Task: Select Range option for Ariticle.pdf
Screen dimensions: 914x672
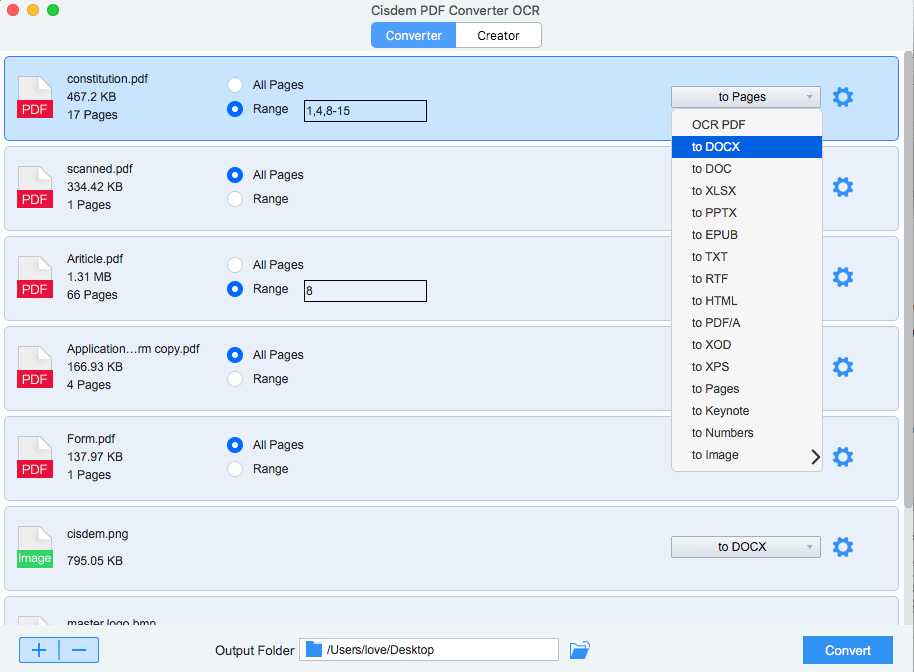Action: pyautogui.click(x=235, y=289)
